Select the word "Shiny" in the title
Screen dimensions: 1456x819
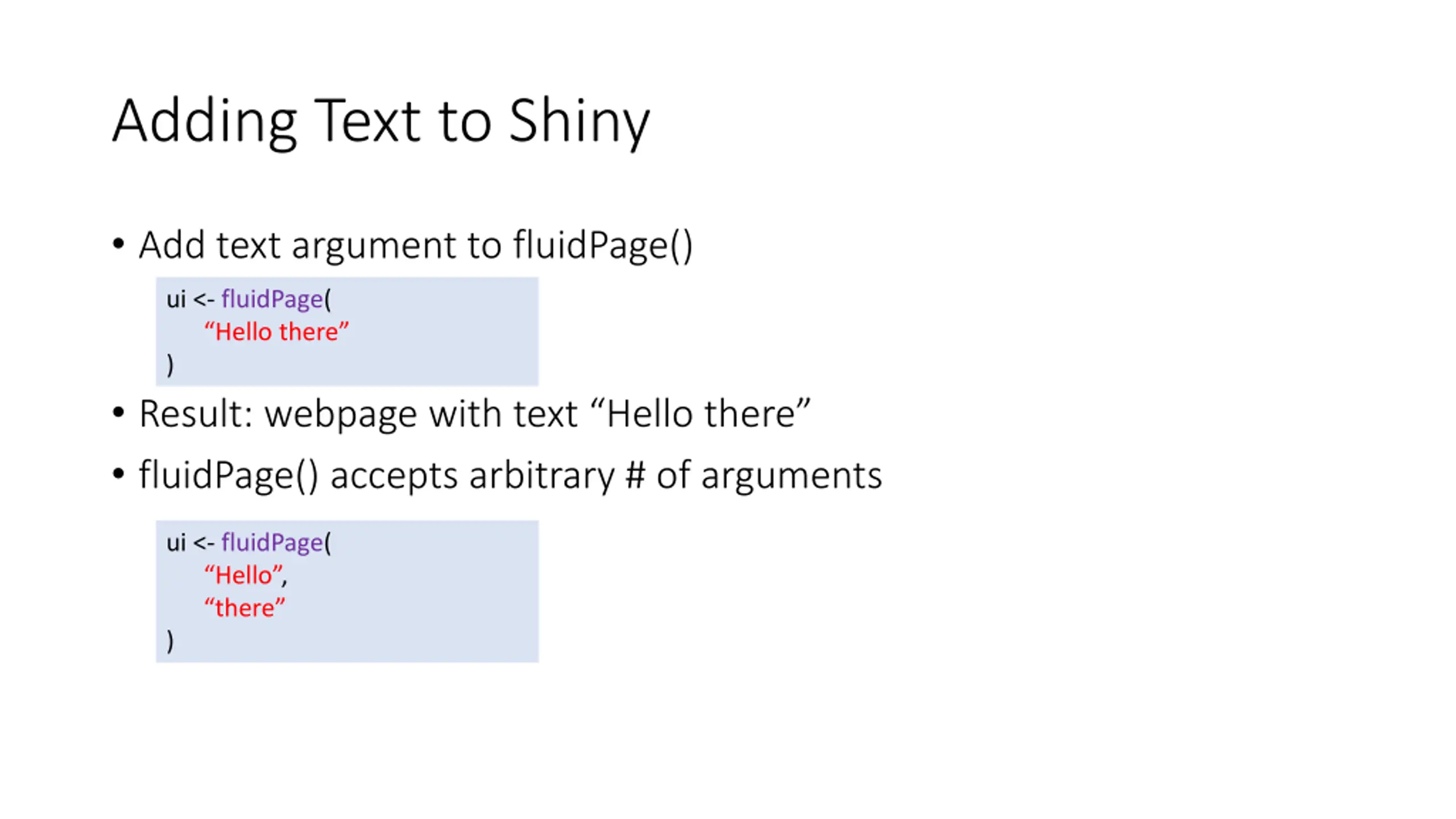coord(579,121)
